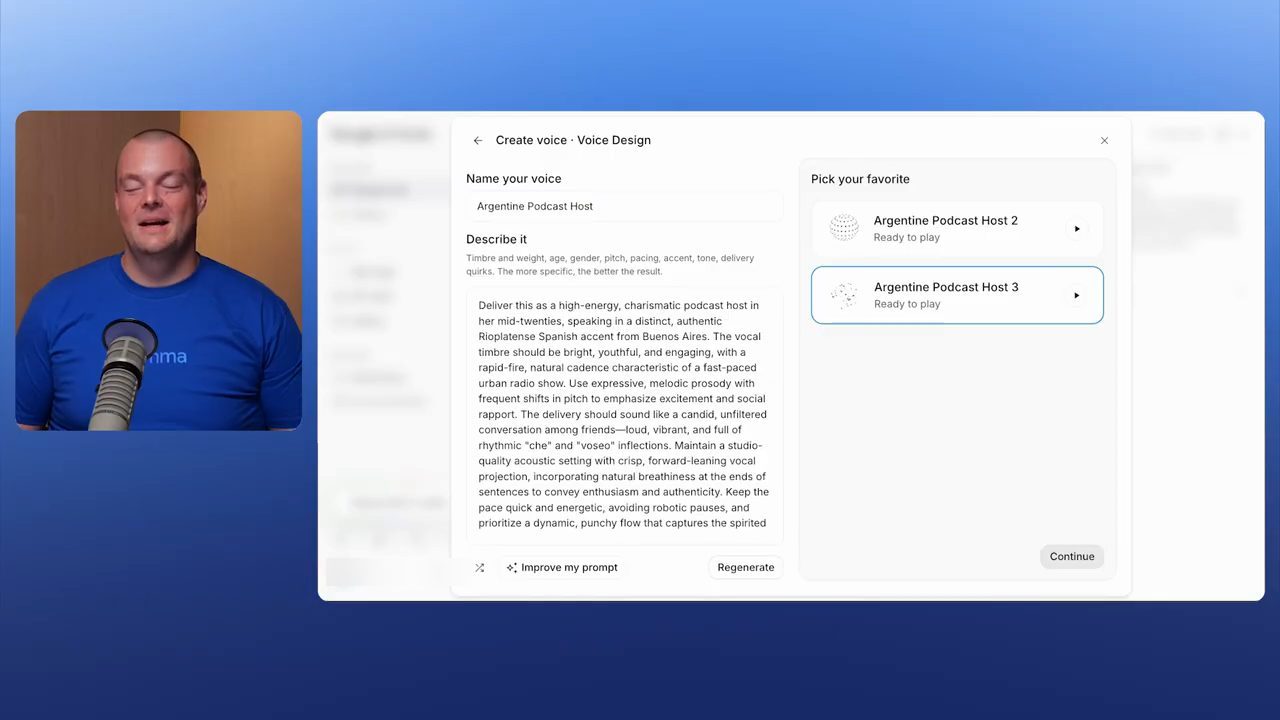Play Argentine Podcast Host 2 preview
This screenshot has height=720, width=1280.
1077,229
